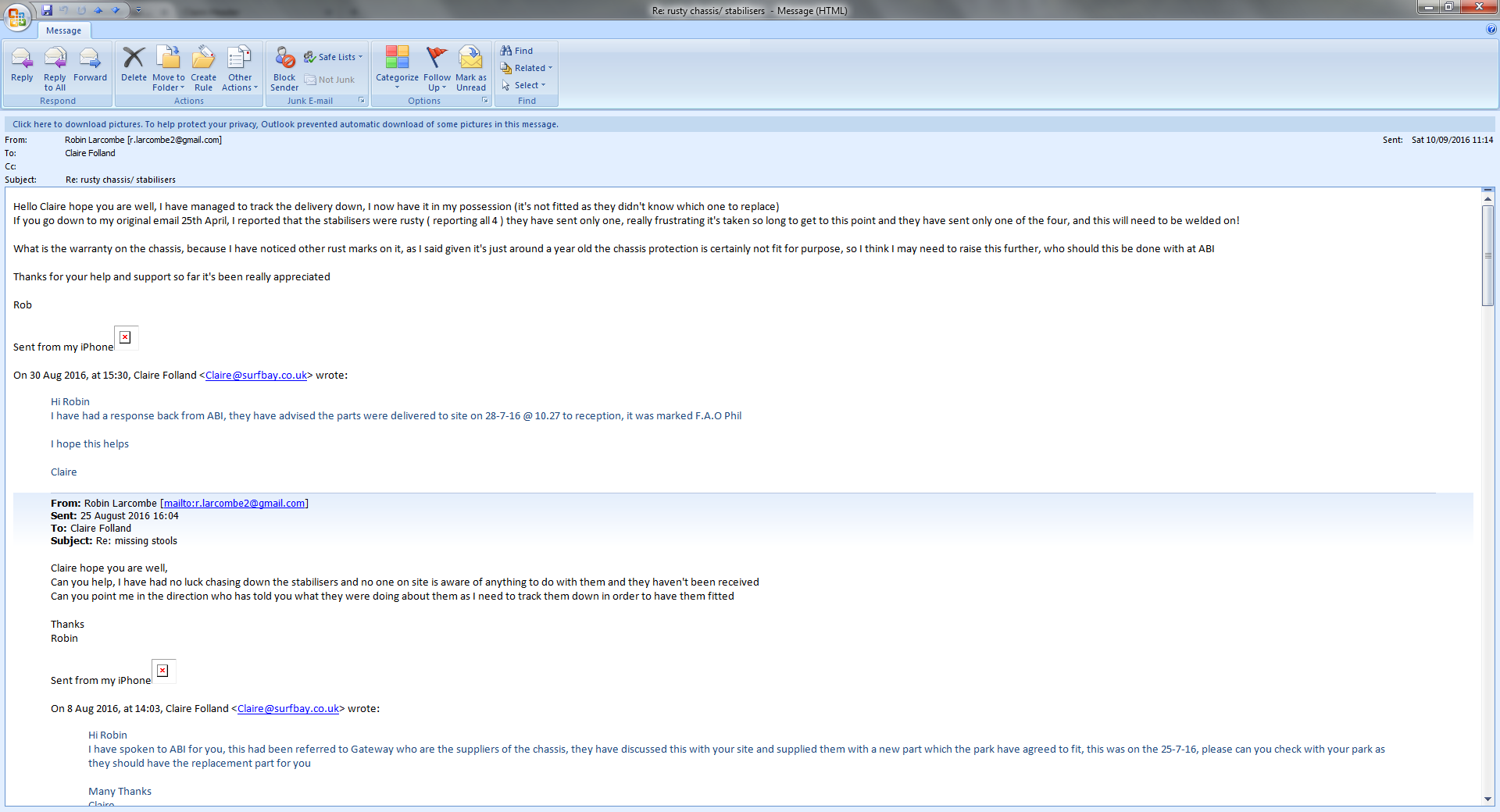Delete the message
The height and width of the screenshot is (812, 1500).
click(x=134, y=66)
